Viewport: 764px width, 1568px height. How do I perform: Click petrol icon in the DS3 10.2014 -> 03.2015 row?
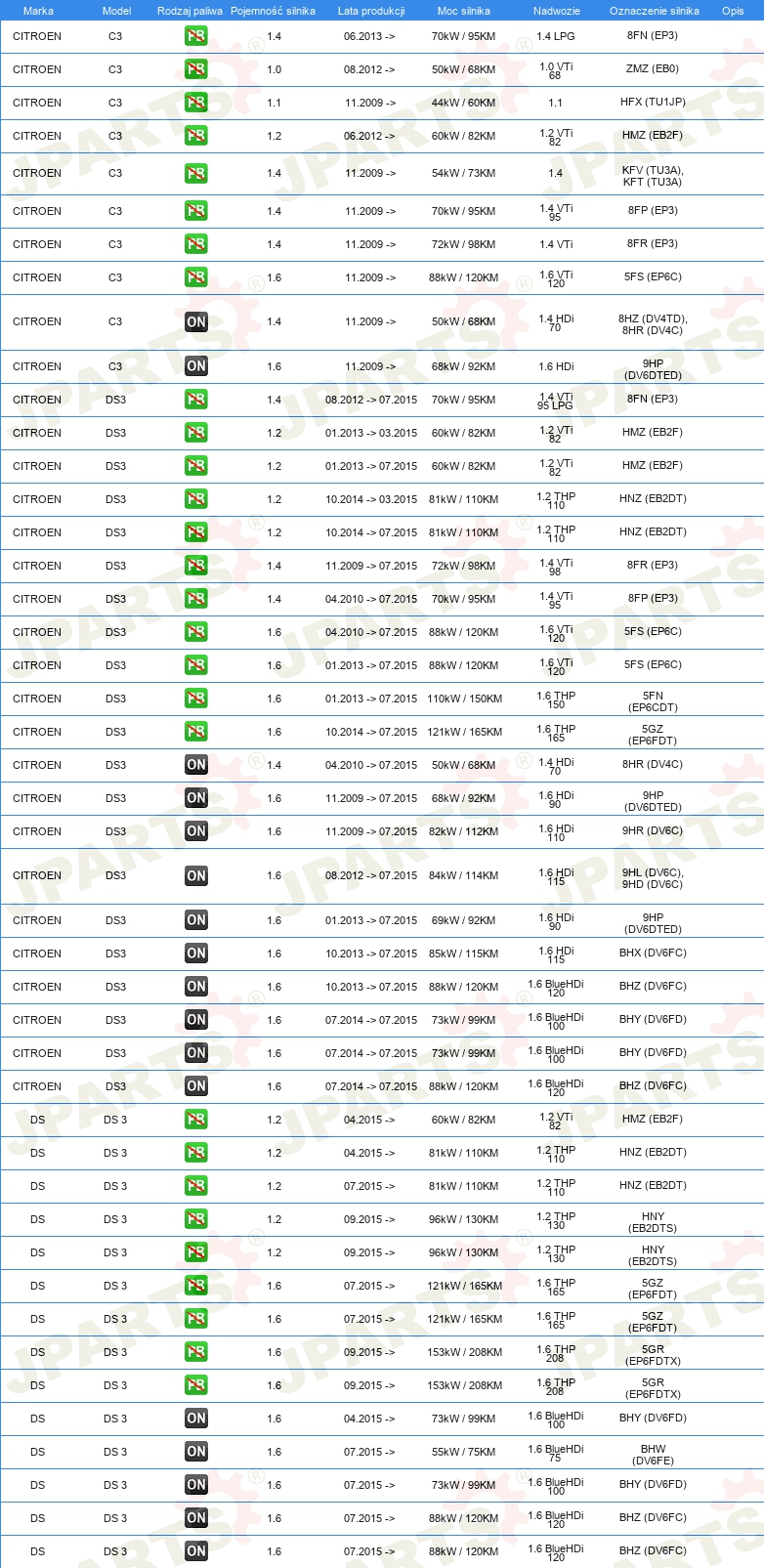point(196,499)
